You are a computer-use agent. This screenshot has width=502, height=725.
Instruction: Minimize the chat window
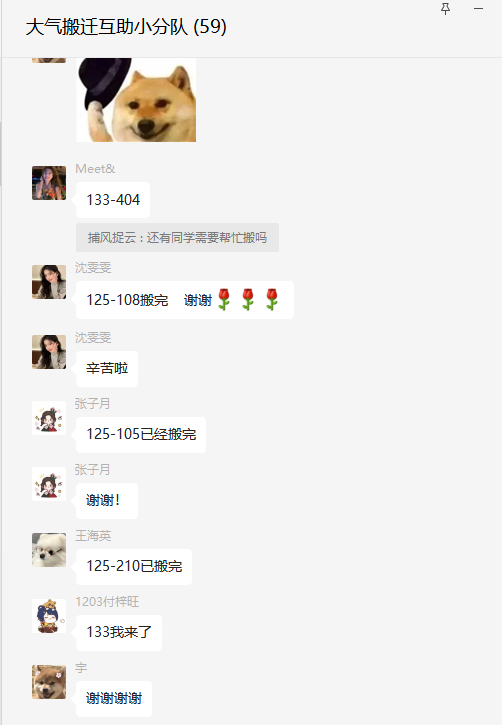(478, 9)
